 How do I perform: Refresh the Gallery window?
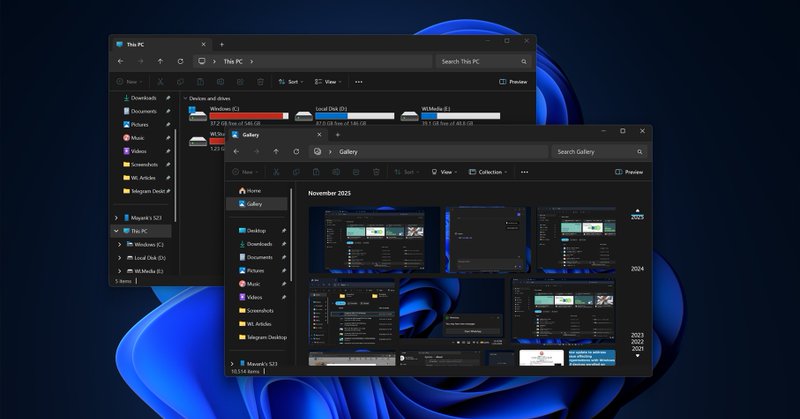point(296,152)
